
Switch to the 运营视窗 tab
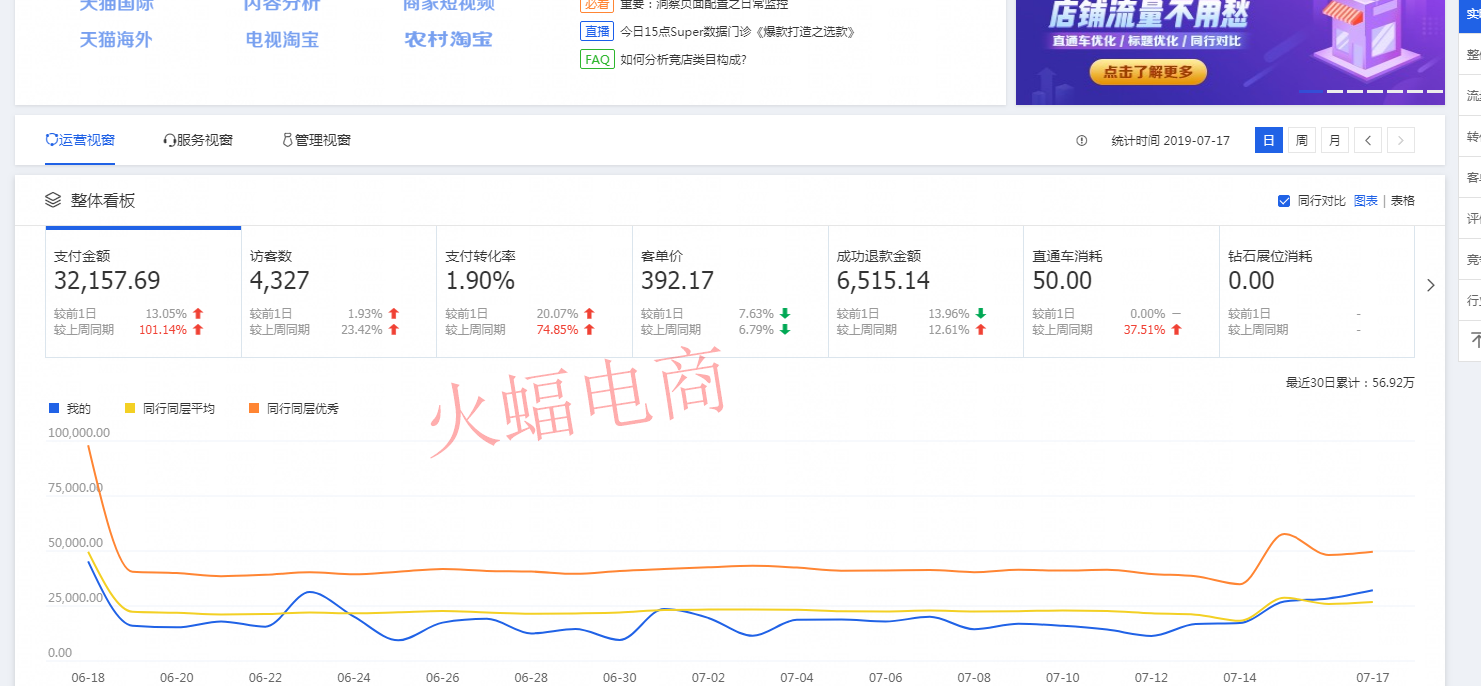click(80, 140)
